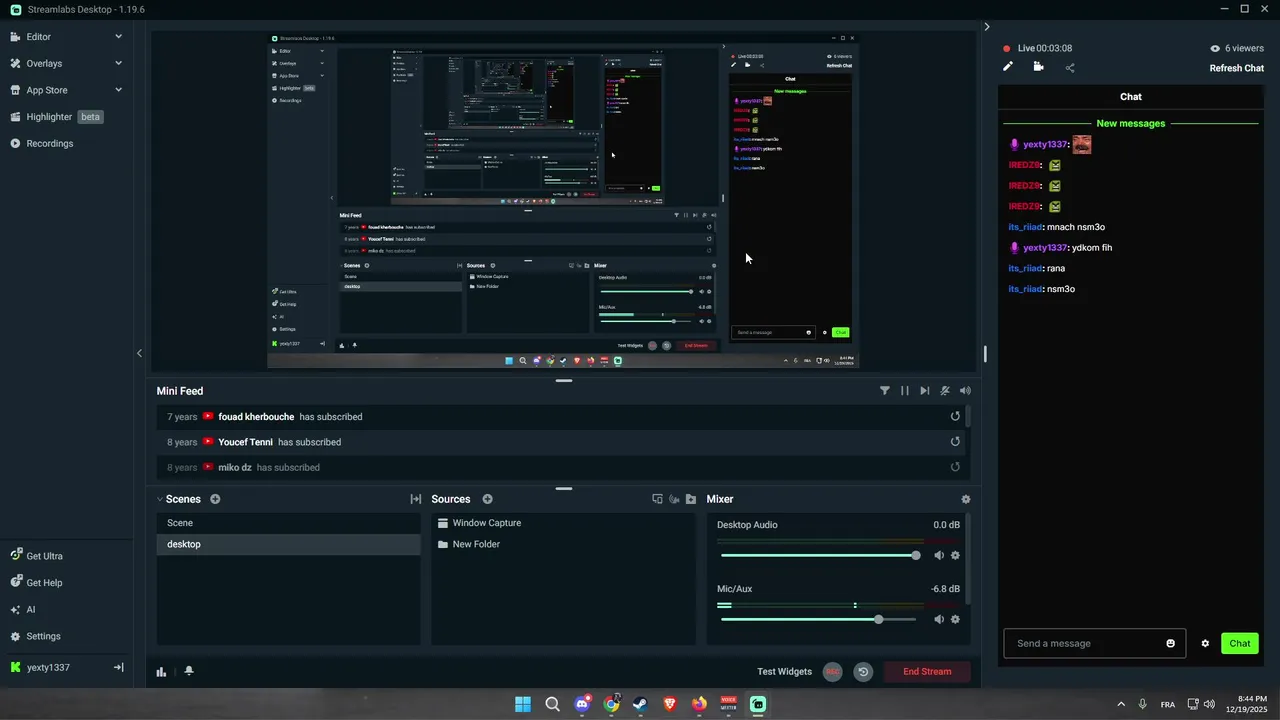Add a new source
Viewport: 1280px width, 720px height.
[x=488, y=499]
